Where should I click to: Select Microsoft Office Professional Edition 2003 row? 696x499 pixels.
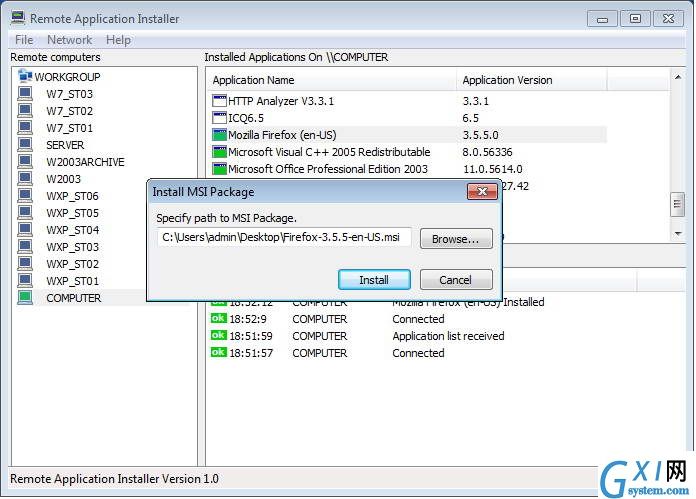[408, 169]
